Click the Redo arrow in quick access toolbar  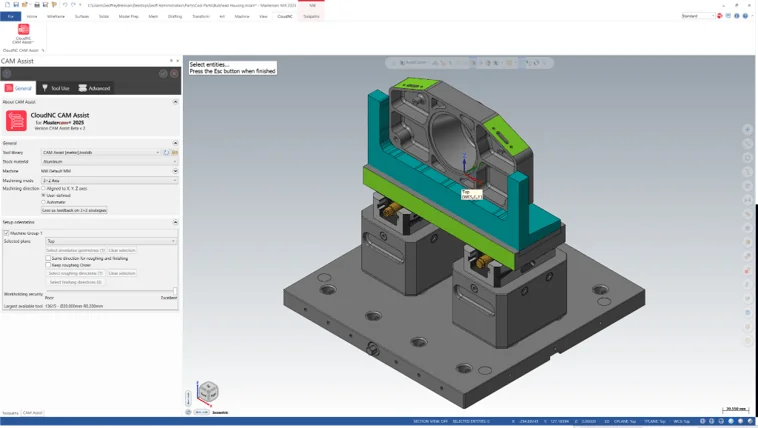[73, 5]
